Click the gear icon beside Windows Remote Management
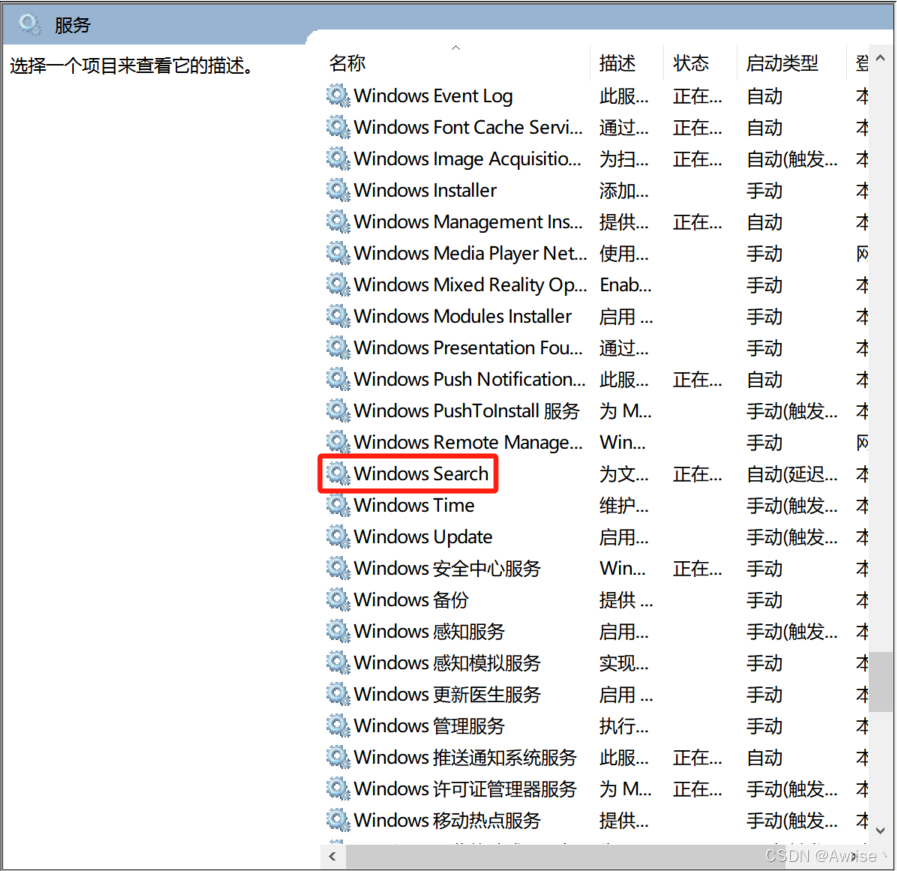The height and width of the screenshot is (871, 897). (x=338, y=442)
